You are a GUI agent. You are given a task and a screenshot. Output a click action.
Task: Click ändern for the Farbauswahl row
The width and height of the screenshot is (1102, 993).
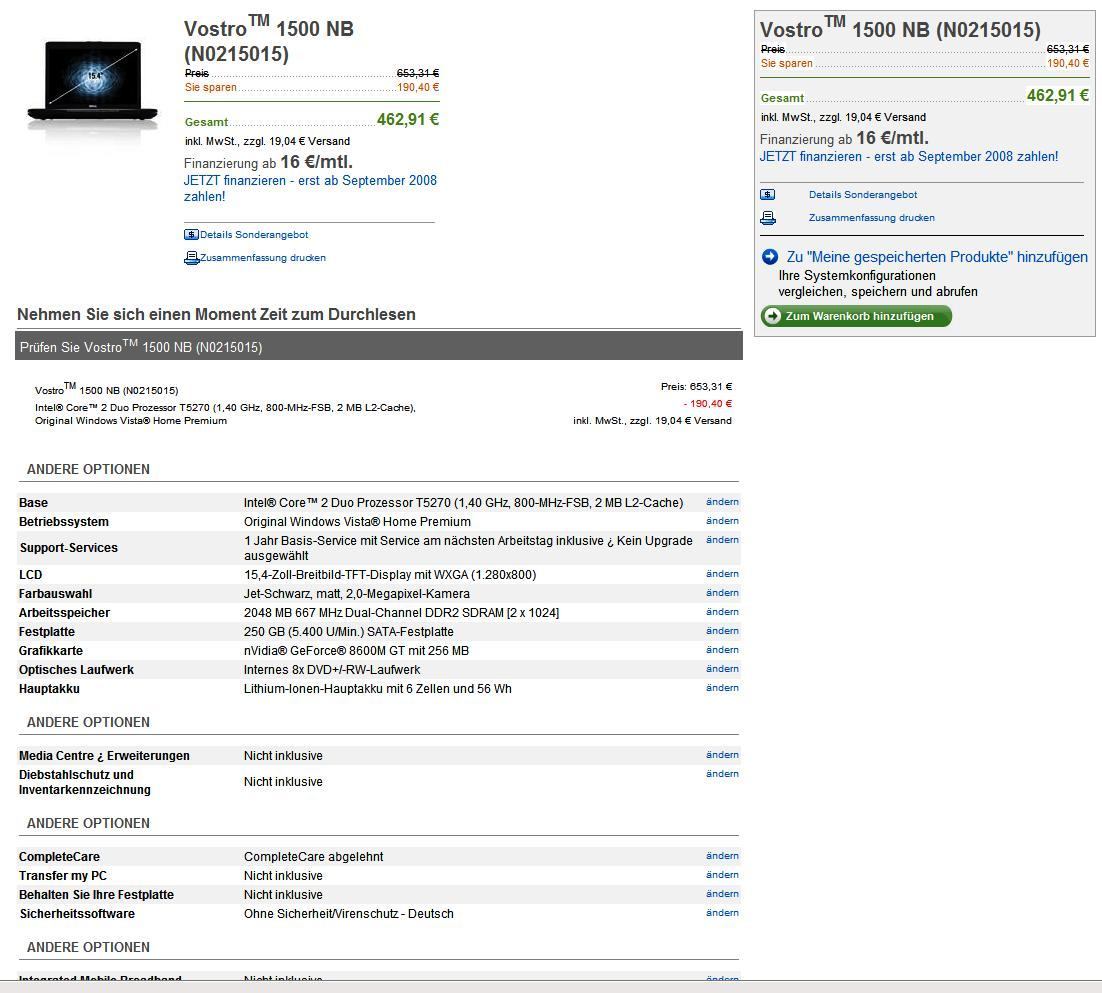point(722,592)
